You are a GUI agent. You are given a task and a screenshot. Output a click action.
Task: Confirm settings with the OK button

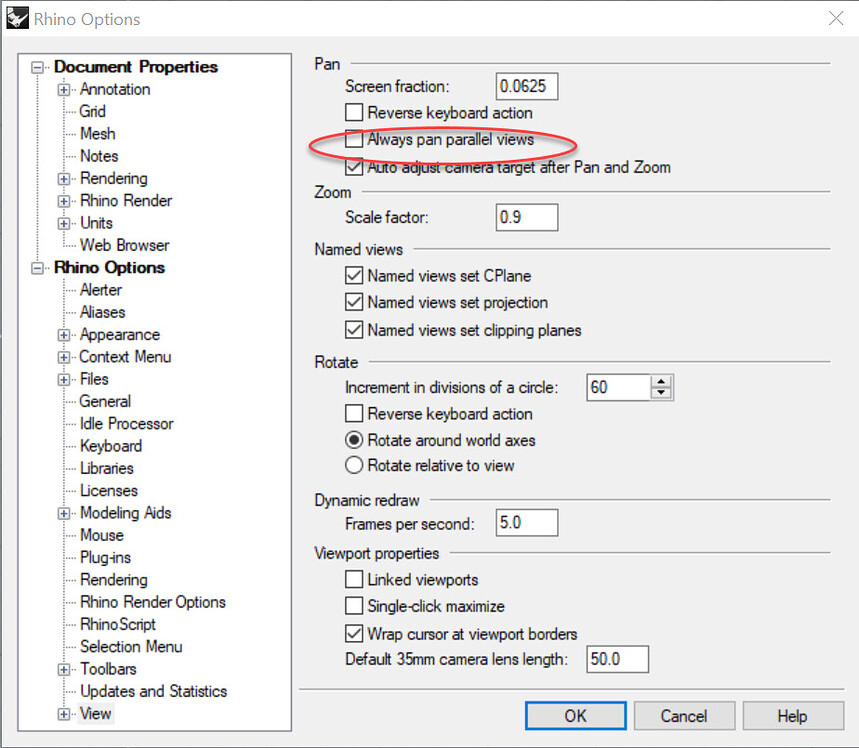pos(575,715)
